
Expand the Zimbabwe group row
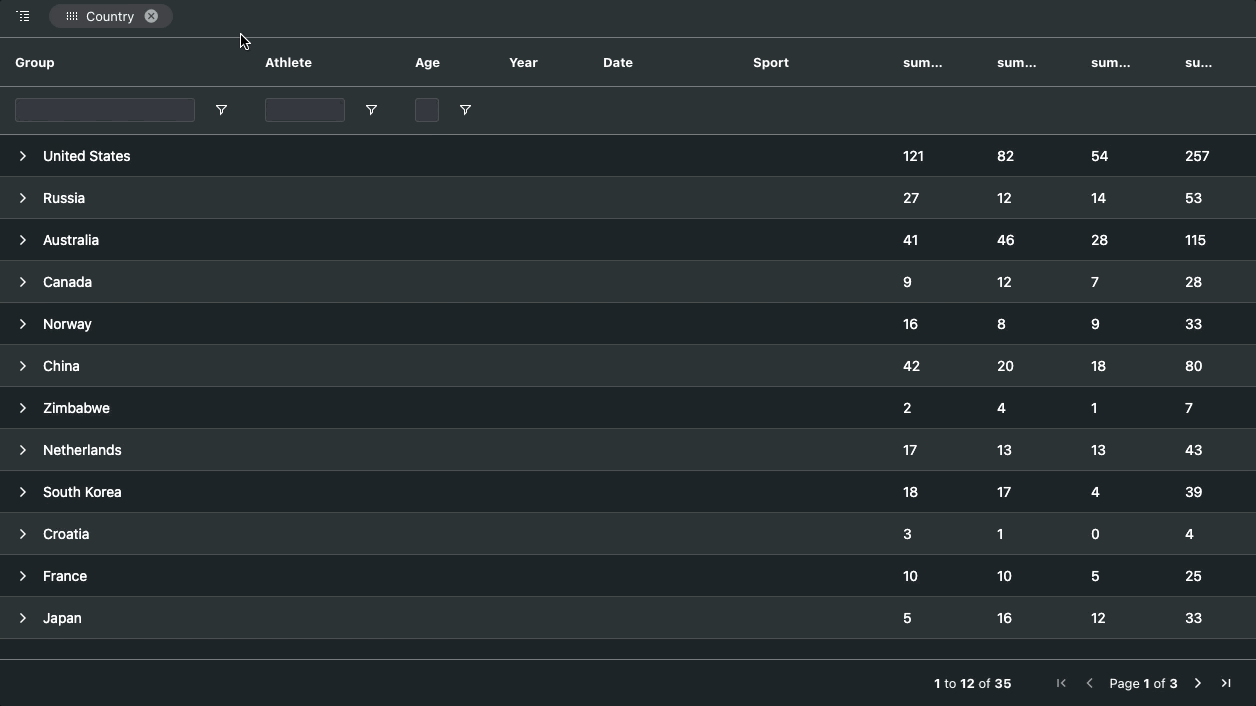click(23, 408)
